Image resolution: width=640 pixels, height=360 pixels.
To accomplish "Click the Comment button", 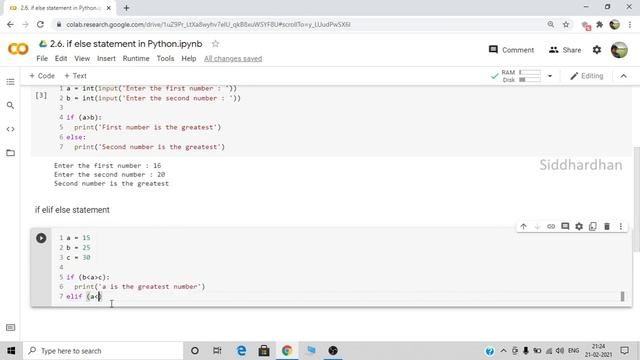I will (x=511, y=50).
